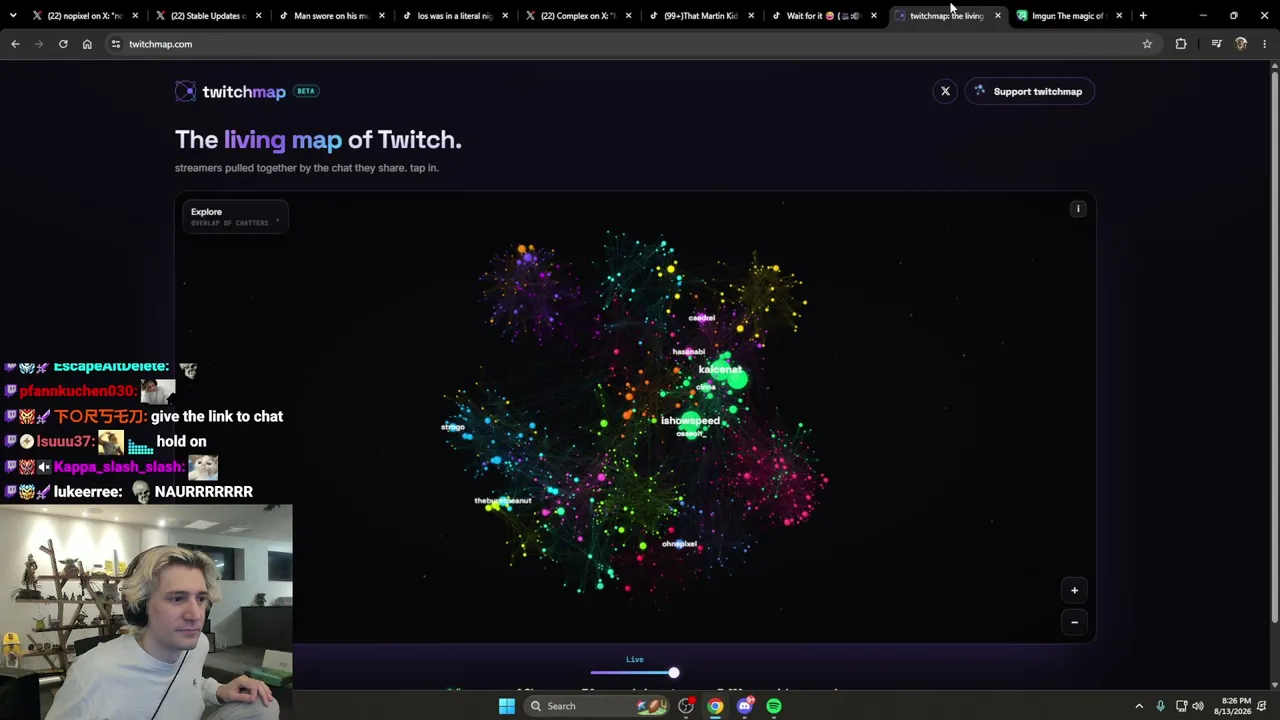This screenshot has height=720, width=1280.
Task: Open the Chrome three-dot menu
Action: tap(1265, 44)
